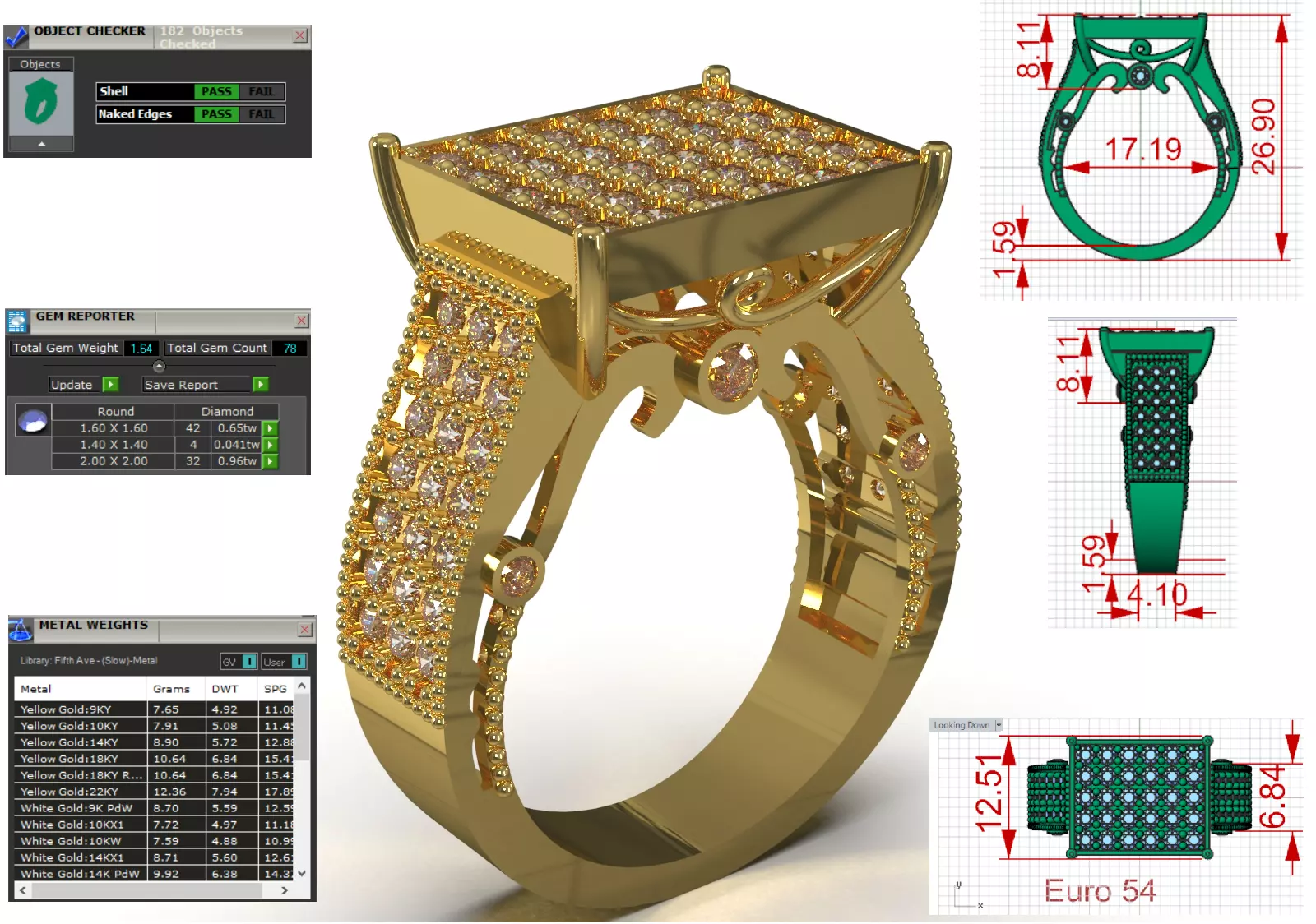
Task: Toggle the User library switch
Action: (x=284, y=662)
